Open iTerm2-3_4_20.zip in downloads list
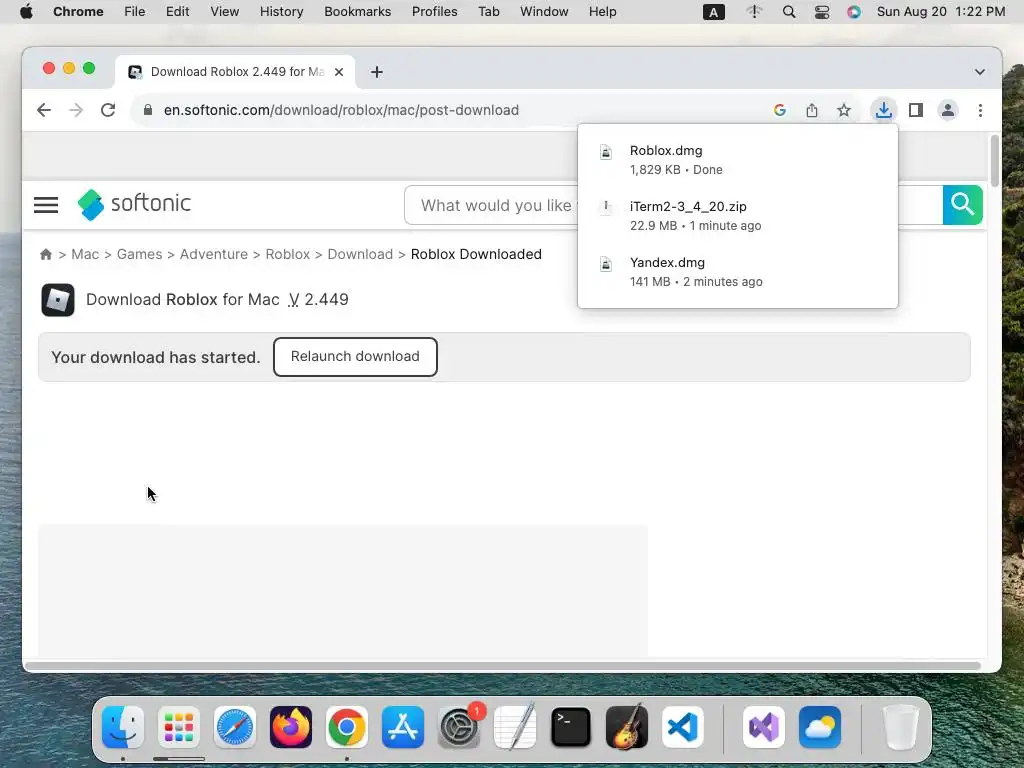 click(x=738, y=216)
